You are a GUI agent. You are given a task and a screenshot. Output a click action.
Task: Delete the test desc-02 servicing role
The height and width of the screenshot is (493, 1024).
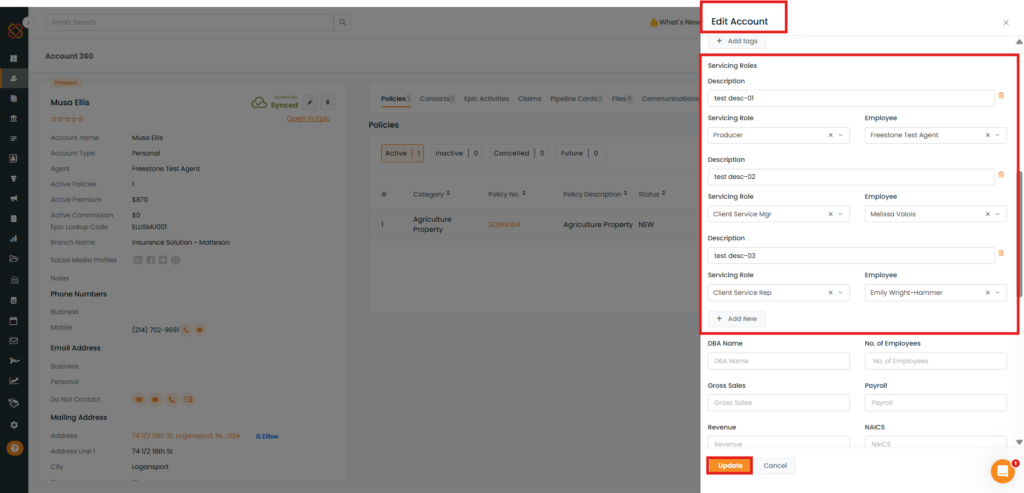(1001, 174)
